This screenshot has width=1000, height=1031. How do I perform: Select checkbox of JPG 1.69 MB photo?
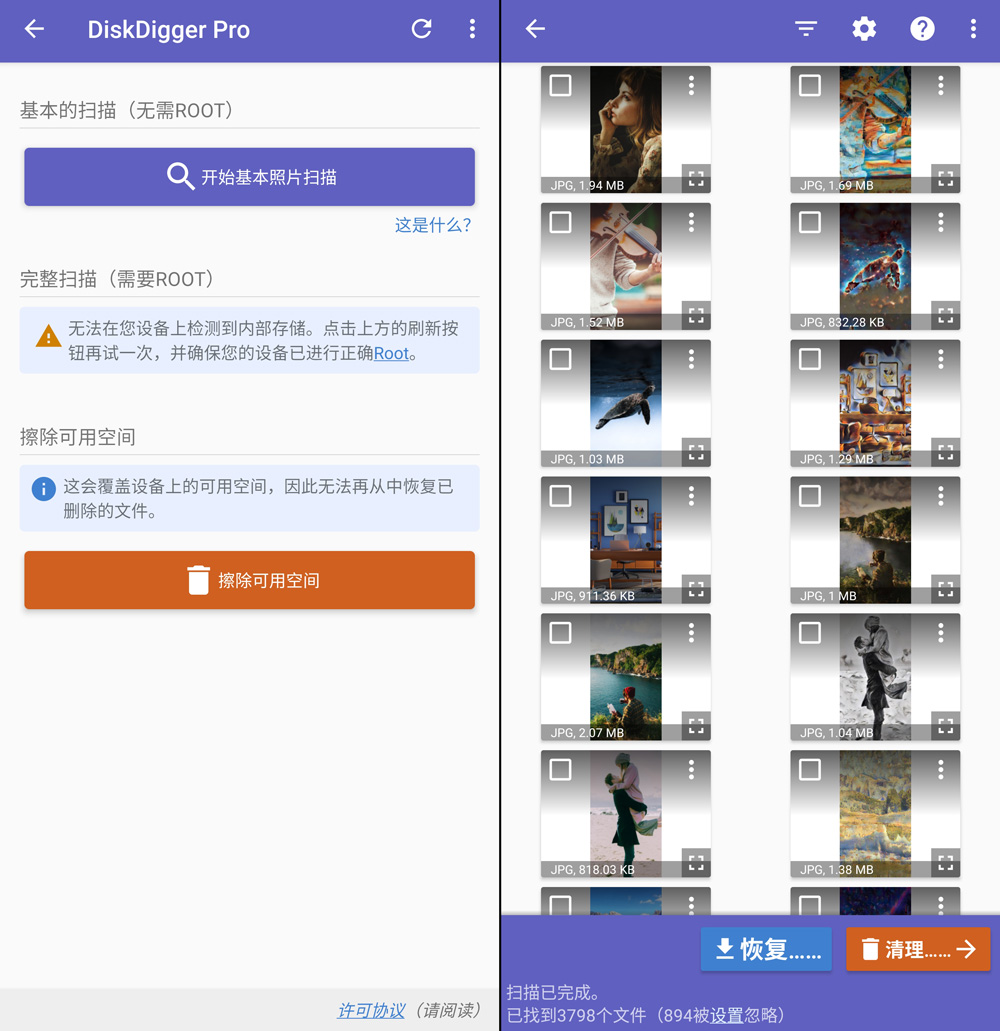[x=810, y=85]
